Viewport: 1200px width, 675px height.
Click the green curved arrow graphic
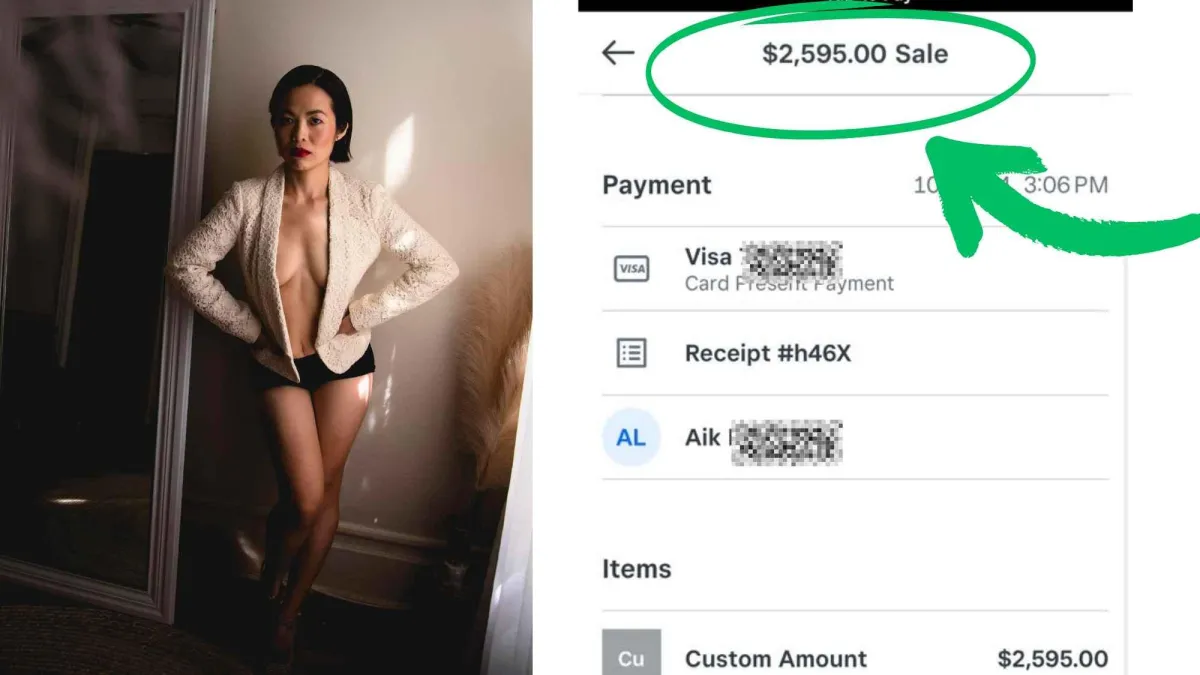(x=1060, y=200)
